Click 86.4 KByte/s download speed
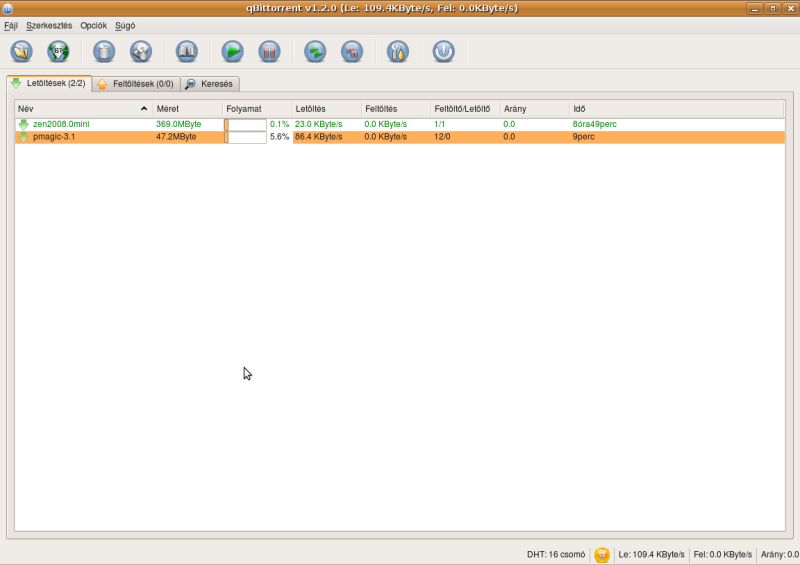 click(318, 137)
